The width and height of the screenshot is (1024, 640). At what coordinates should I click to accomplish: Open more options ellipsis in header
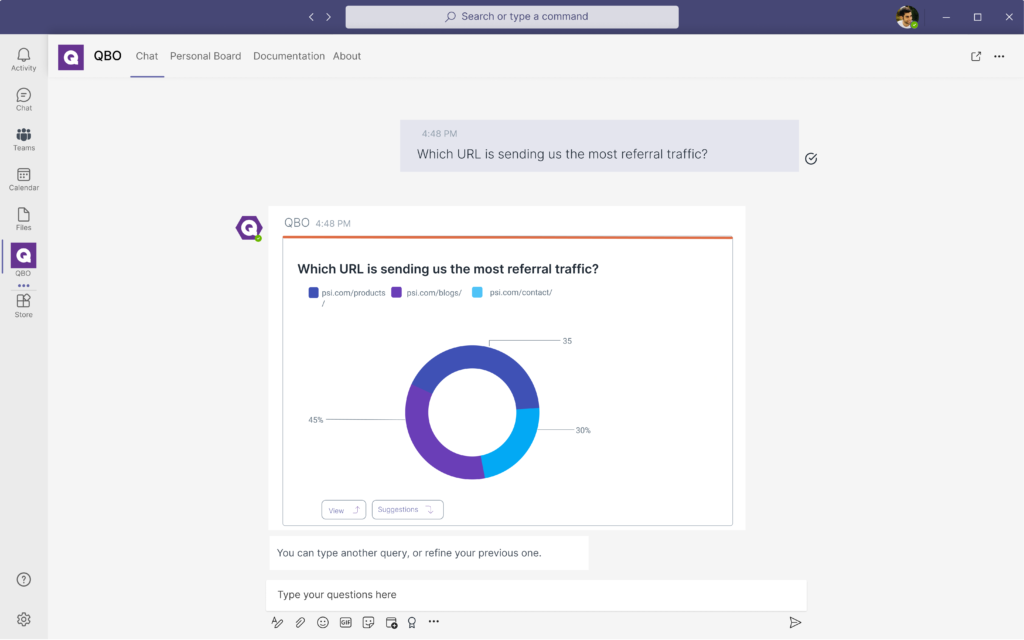click(999, 57)
